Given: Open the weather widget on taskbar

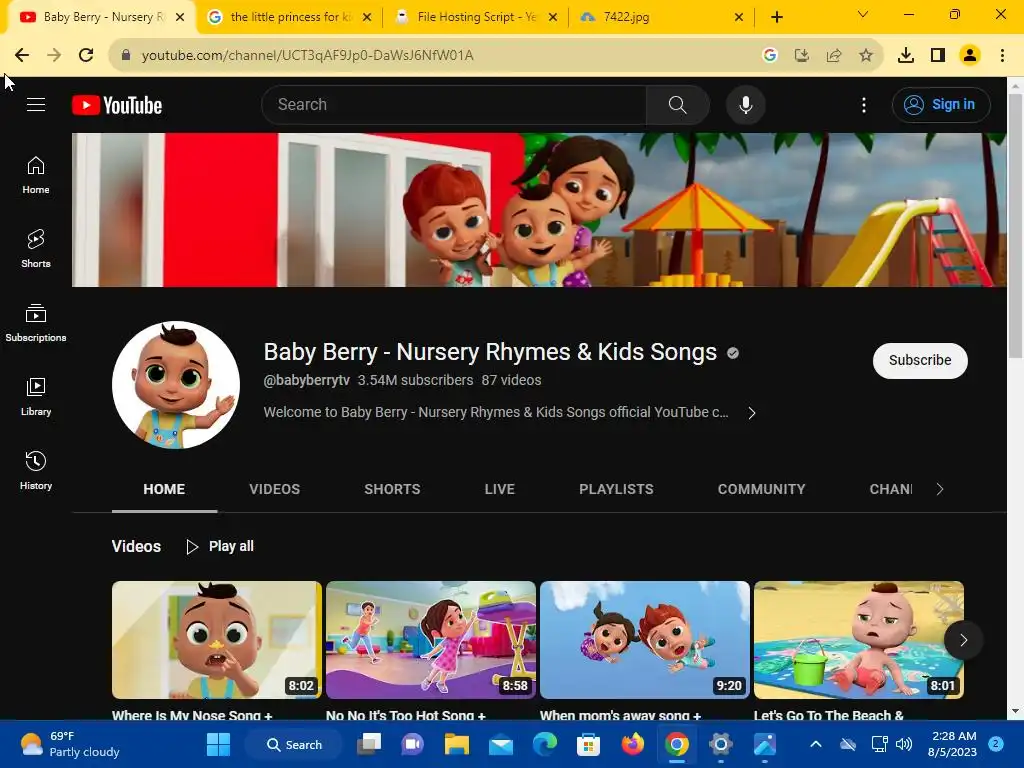Looking at the screenshot, I should (69, 744).
